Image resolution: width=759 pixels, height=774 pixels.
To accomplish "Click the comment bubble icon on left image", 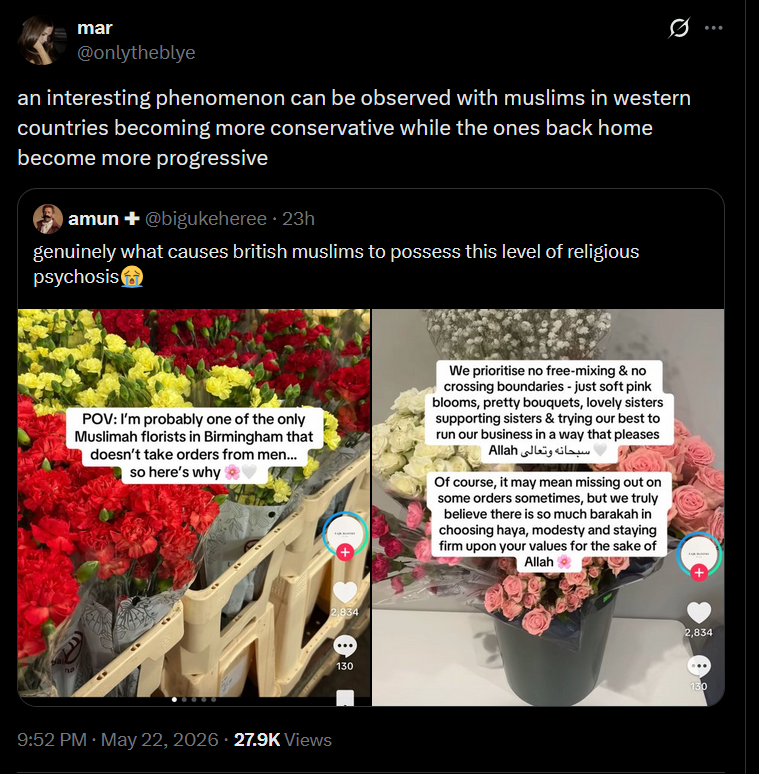I will coord(344,646).
